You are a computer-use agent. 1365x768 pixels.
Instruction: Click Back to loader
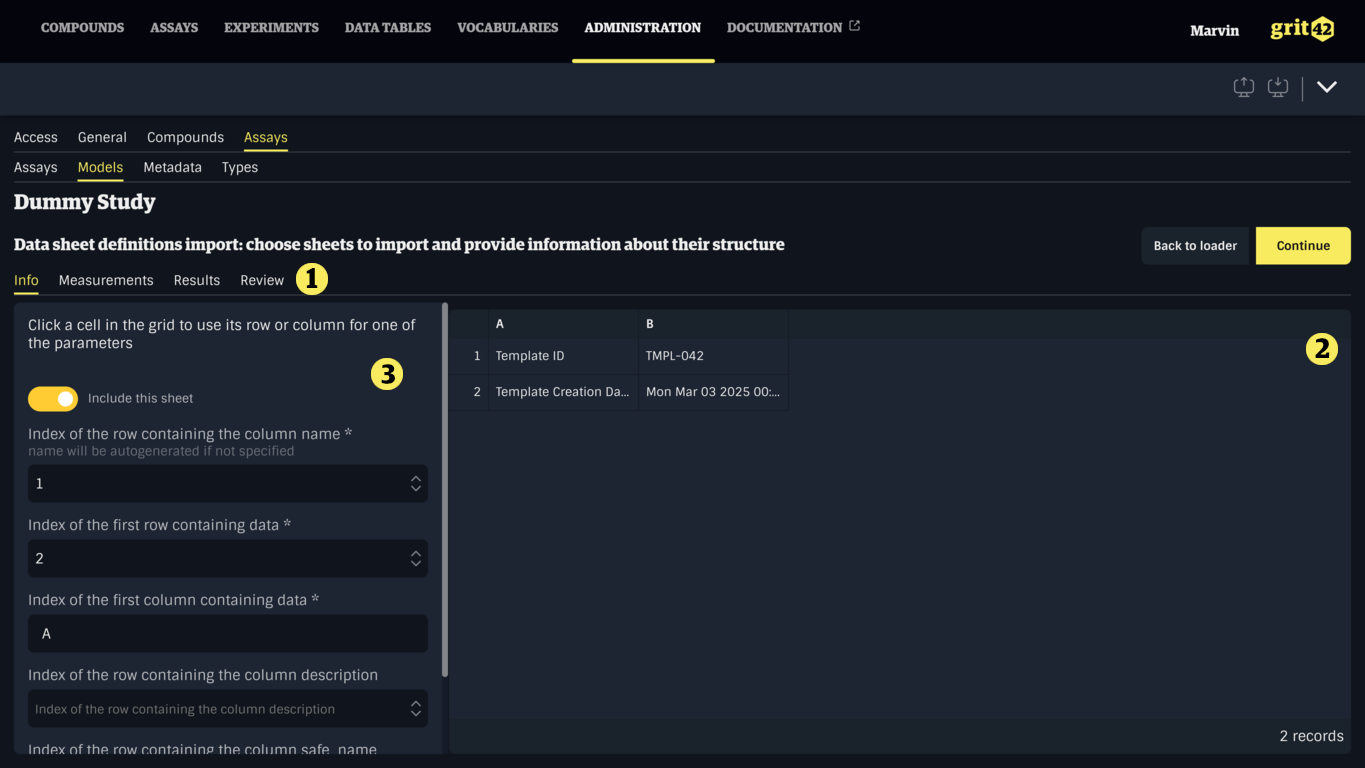point(1195,245)
